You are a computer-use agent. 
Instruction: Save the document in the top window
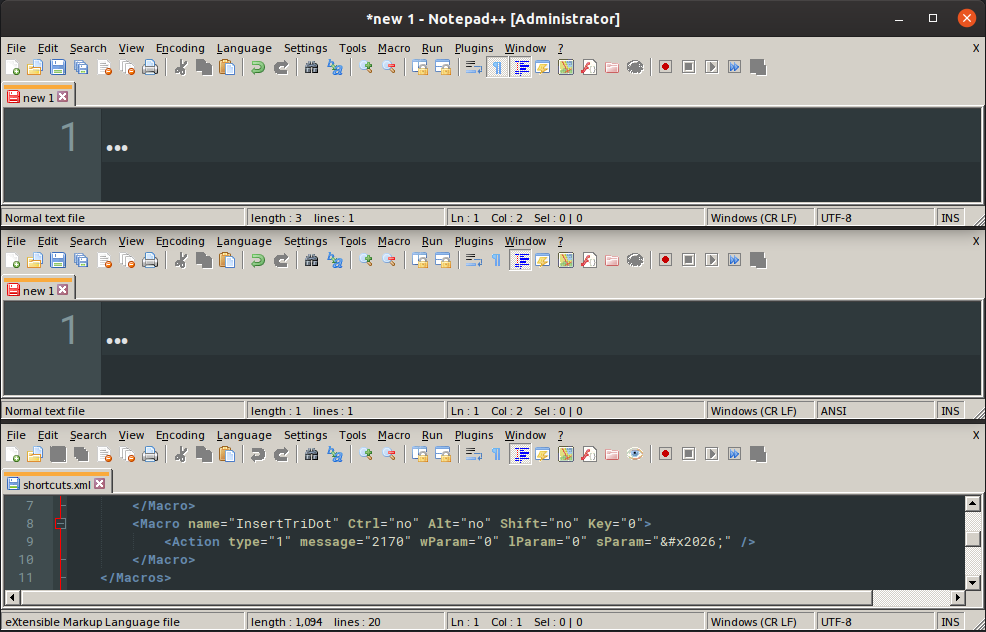point(58,67)
